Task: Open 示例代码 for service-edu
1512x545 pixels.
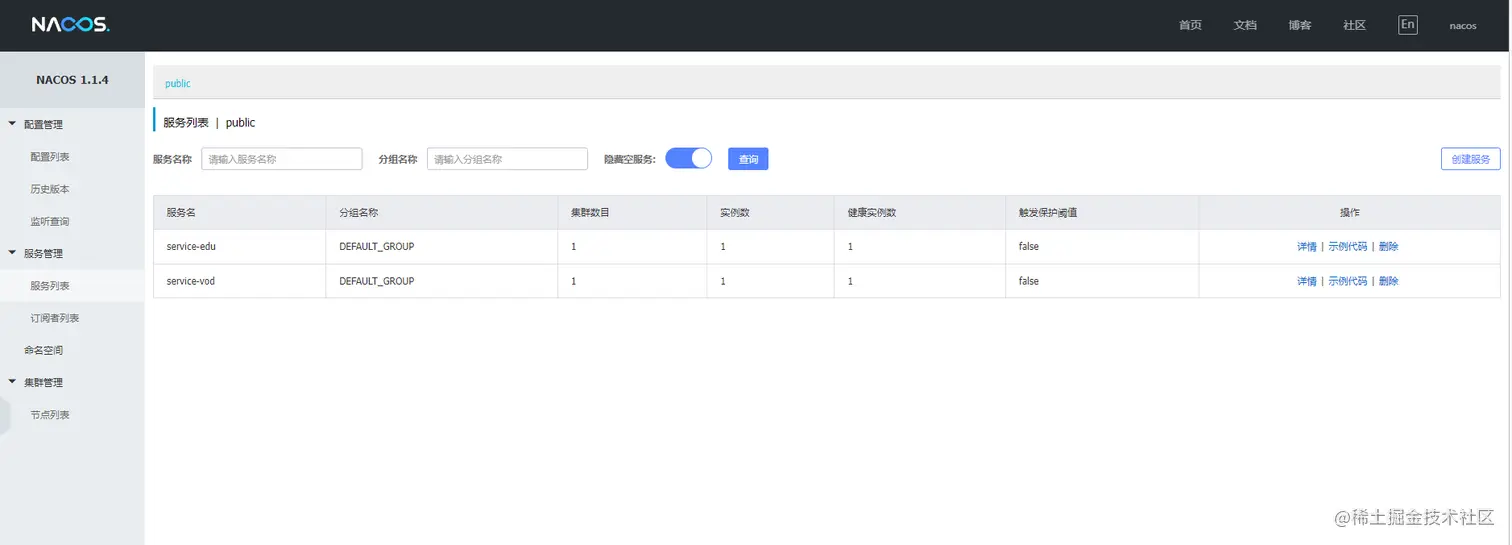Action: [1347, 247]
